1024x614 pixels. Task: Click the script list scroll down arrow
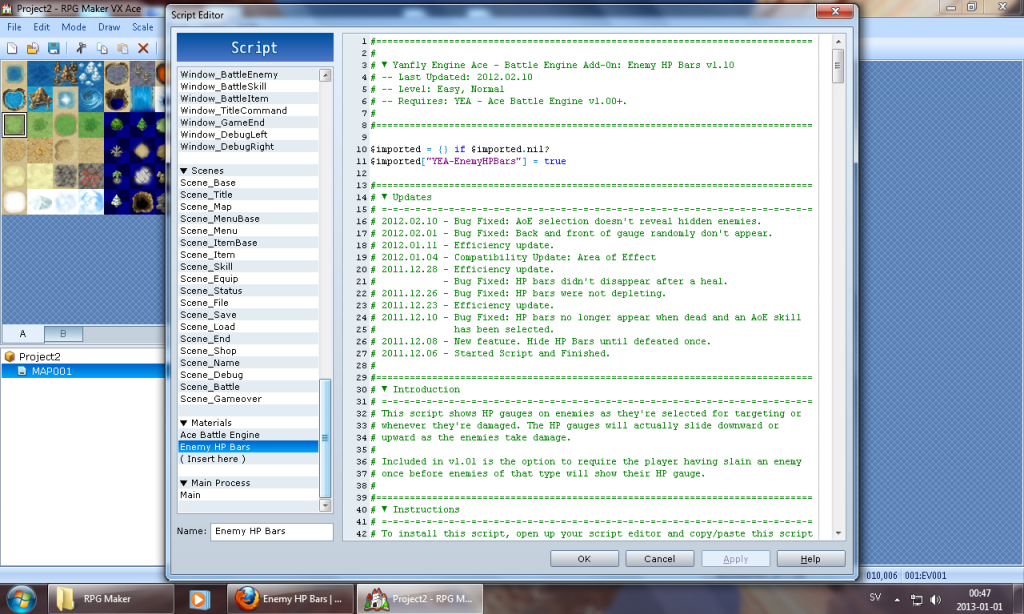point(325,506)
